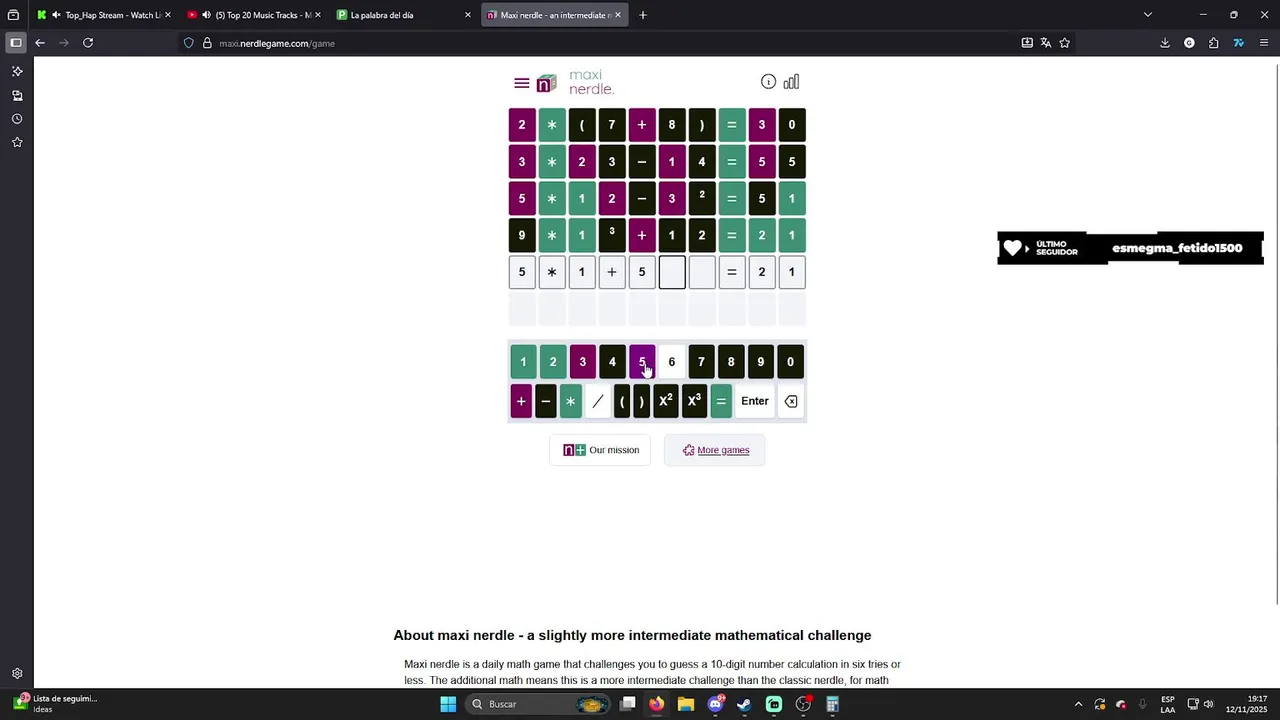Tap the multiply asterisk key

click(570, 401)
